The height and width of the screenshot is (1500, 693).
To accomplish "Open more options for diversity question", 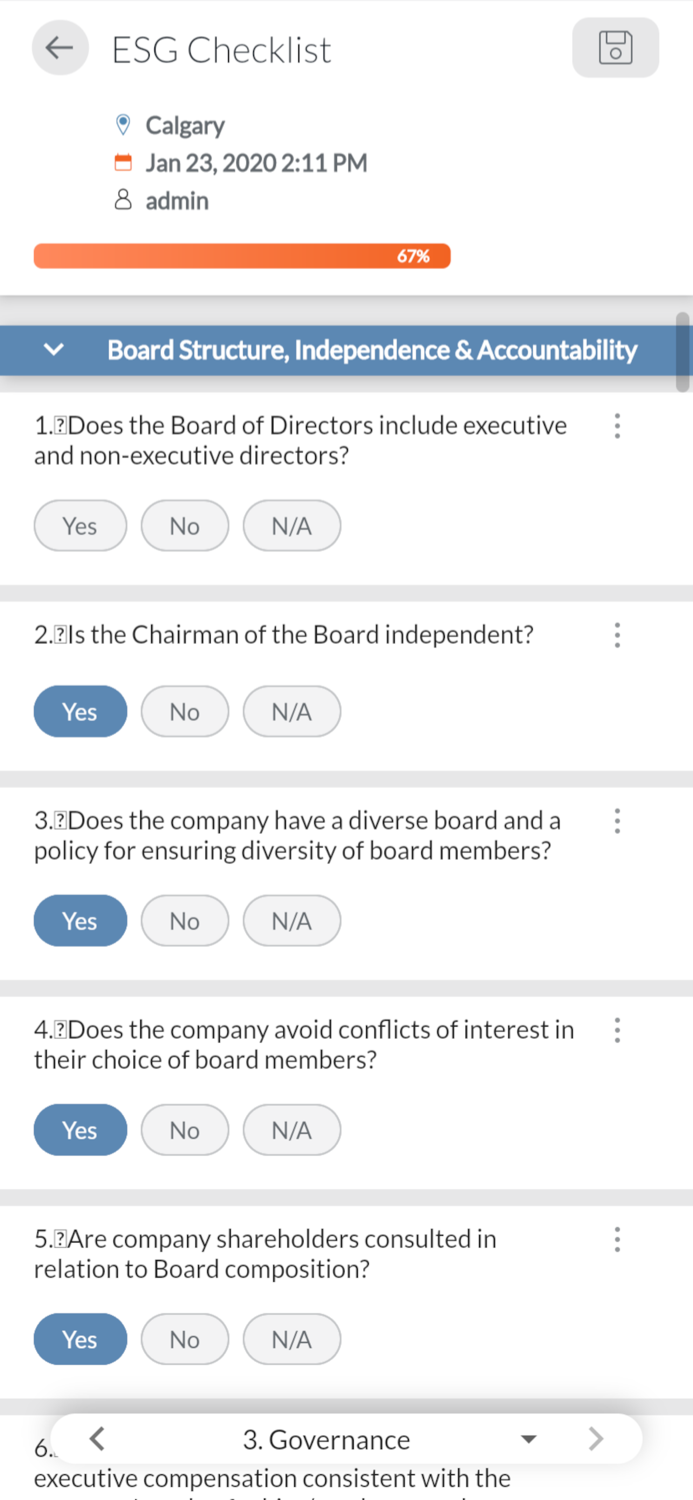I will (617, 822).
